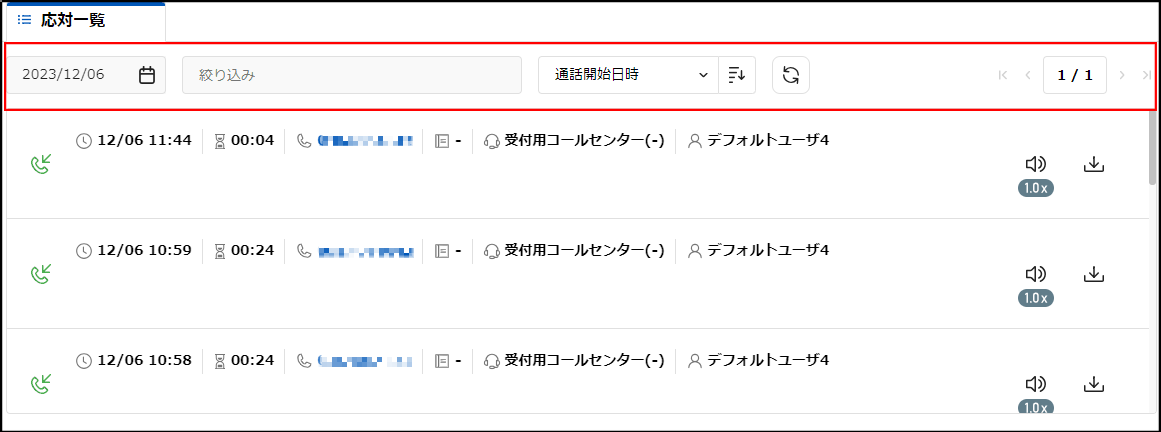The image size is (1161, 432).
Task: Download recording of the 10:59 call
Action: pyautogui.click(x=1094, y=274)
